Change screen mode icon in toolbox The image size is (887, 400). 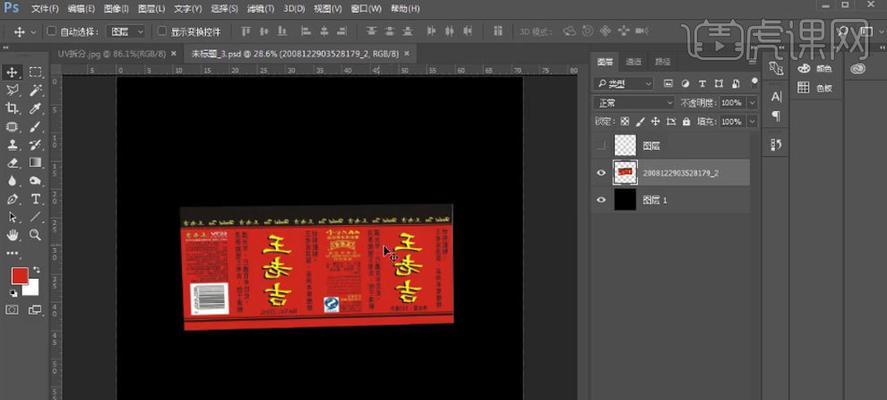click(35, 309)
